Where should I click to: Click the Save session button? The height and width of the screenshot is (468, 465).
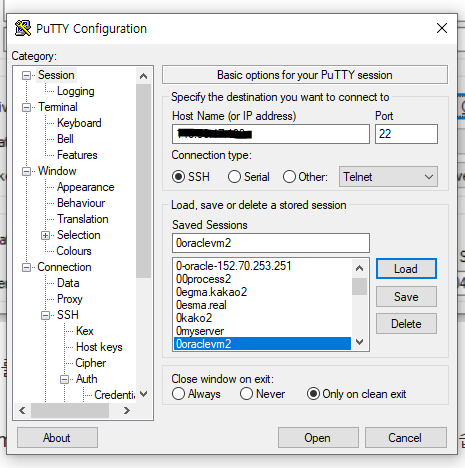point(406,297)
